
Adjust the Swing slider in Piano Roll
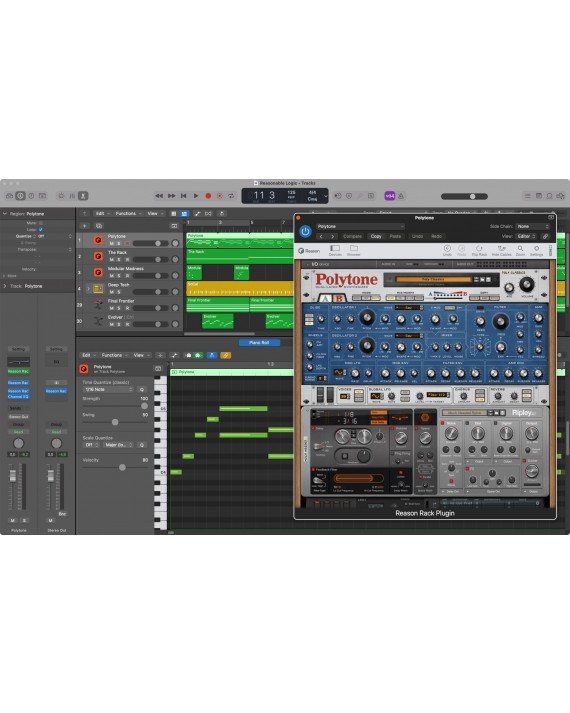pyautogui.click(x=115, y=422)
